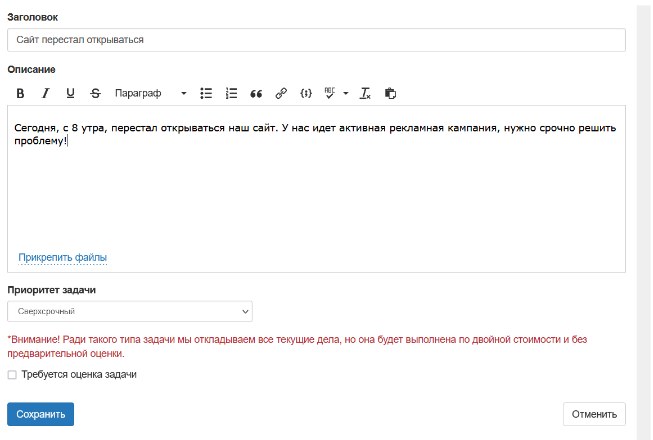The height and width of the screenshot is (440, 653).
Task: Click the Прикрепить файлы link
Action: click(62, 258)
